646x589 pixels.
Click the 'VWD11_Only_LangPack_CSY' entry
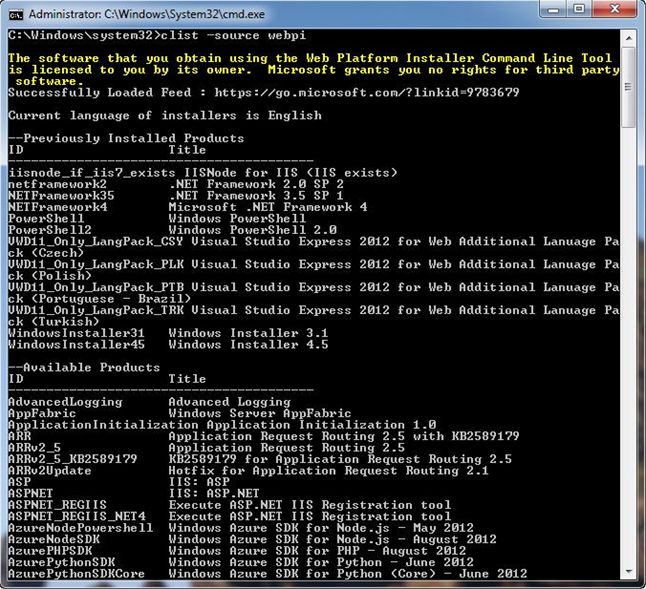pos(96,241)
